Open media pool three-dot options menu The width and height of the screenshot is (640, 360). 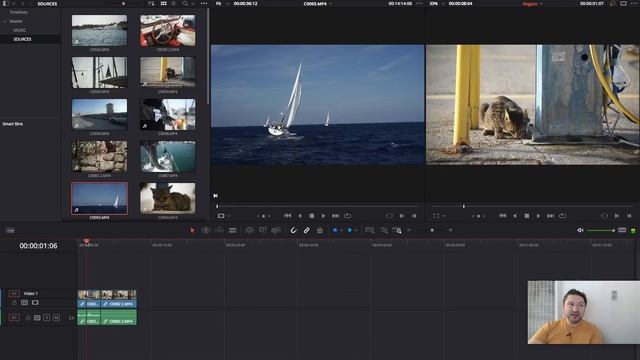coord(204,4)
